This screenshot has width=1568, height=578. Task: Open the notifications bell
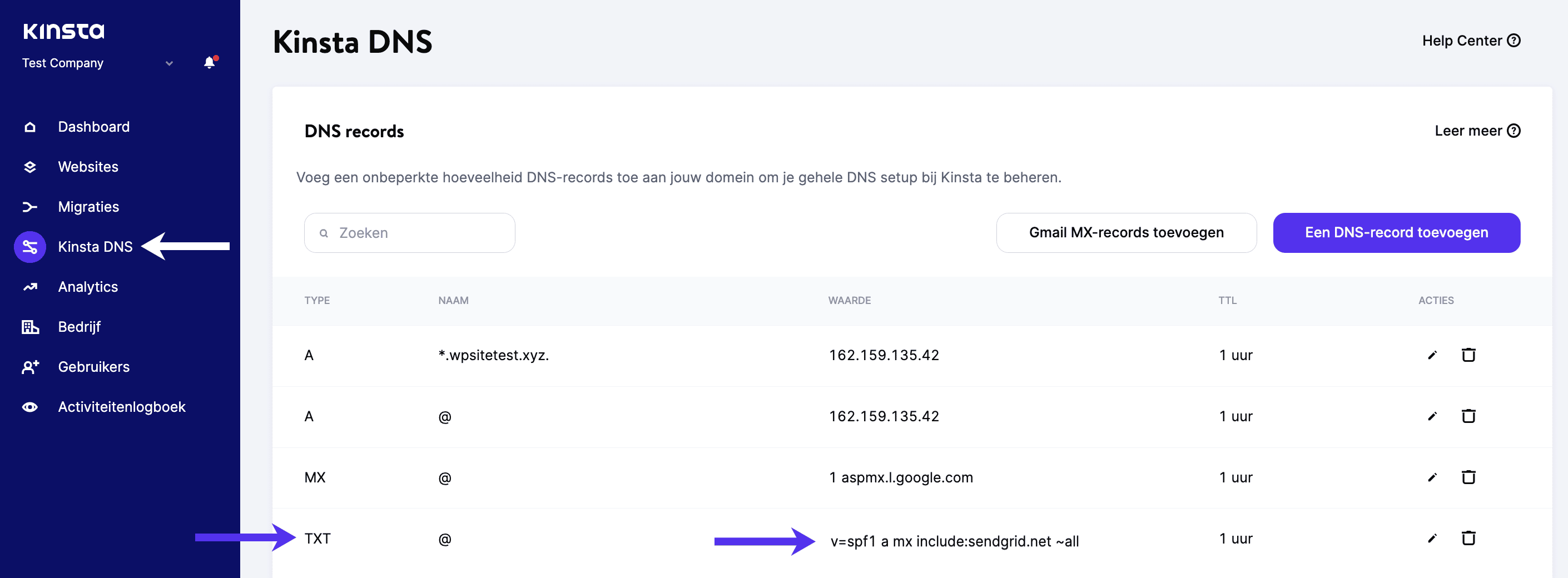click(x=210, y=63)
